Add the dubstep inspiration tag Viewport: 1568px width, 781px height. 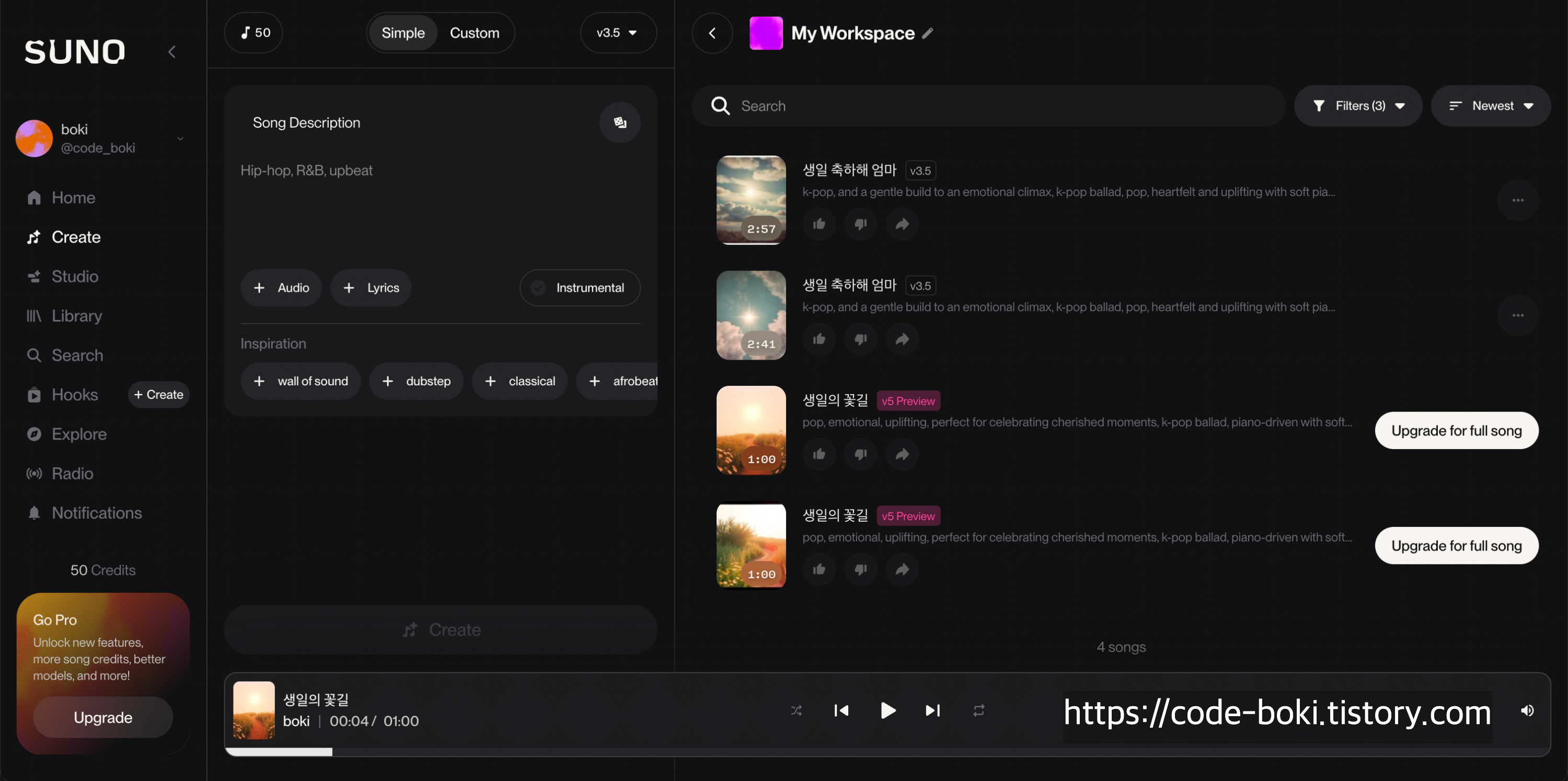tap(417, 381)
